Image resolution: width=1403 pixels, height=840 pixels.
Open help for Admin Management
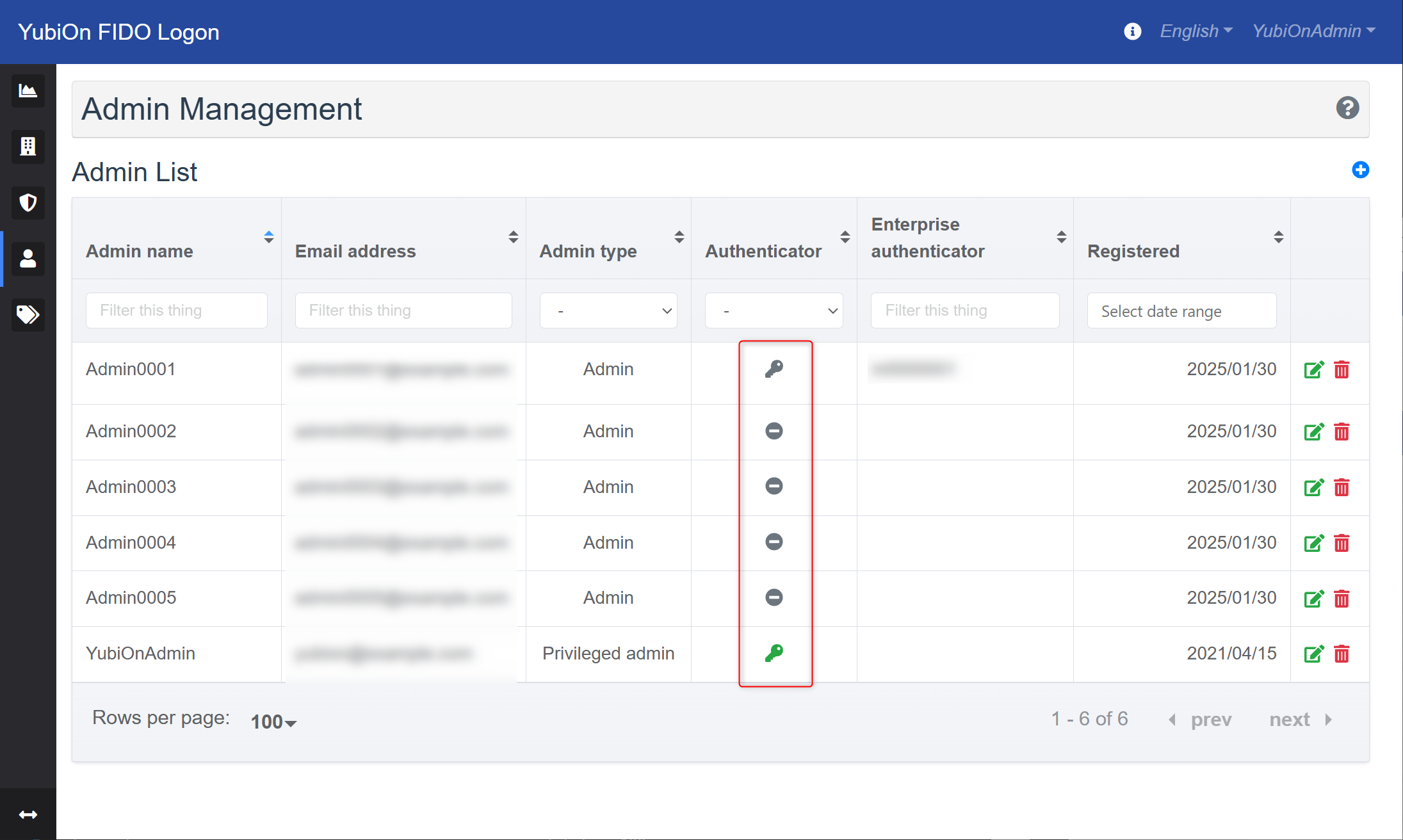[1347, 108]
